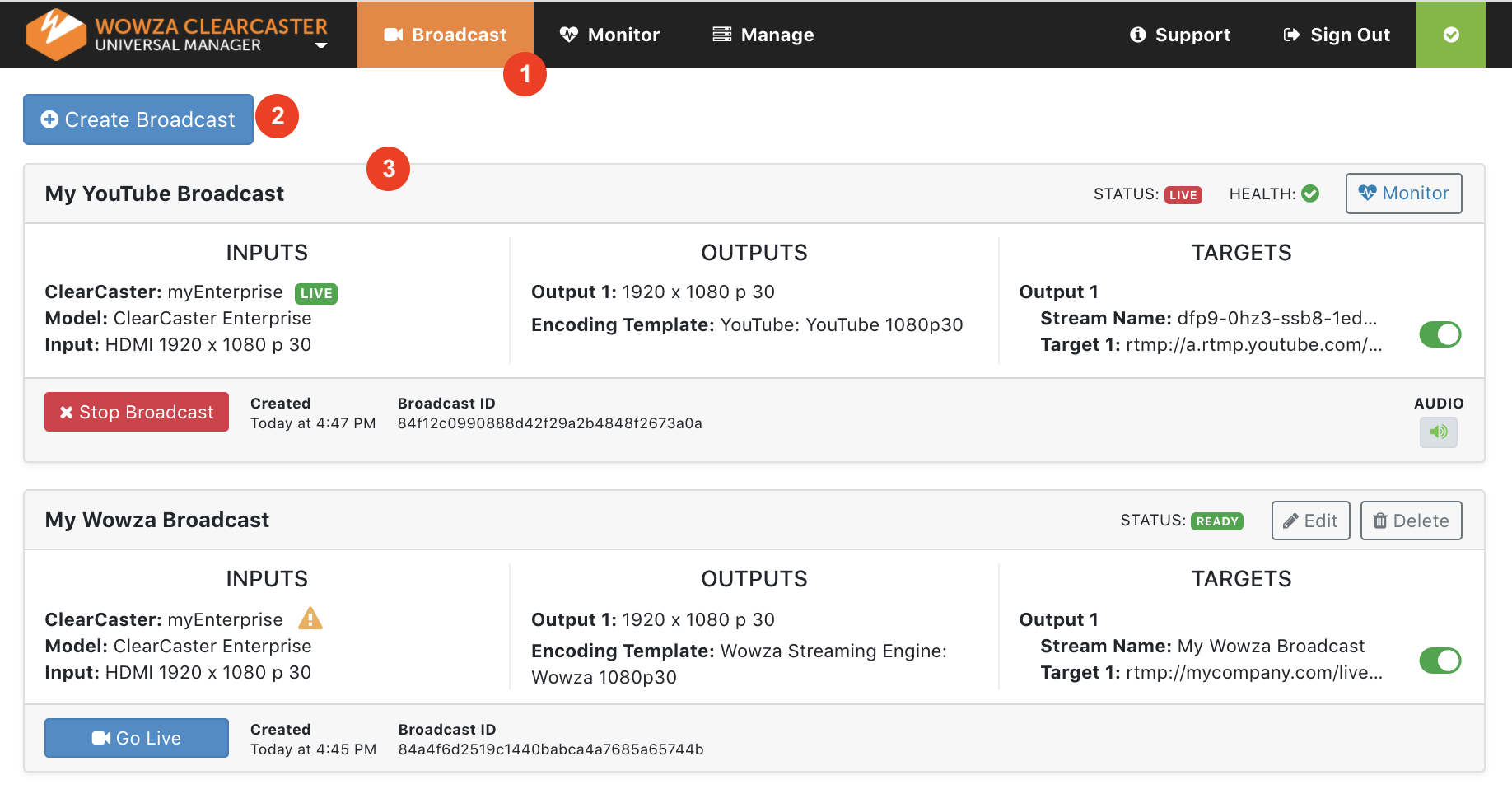Click the YouTube target URL rtmp://a.rtmp.youtube.com/...
The width and height of the screenshot is (1512, 789).
[x=1254, y=344]
